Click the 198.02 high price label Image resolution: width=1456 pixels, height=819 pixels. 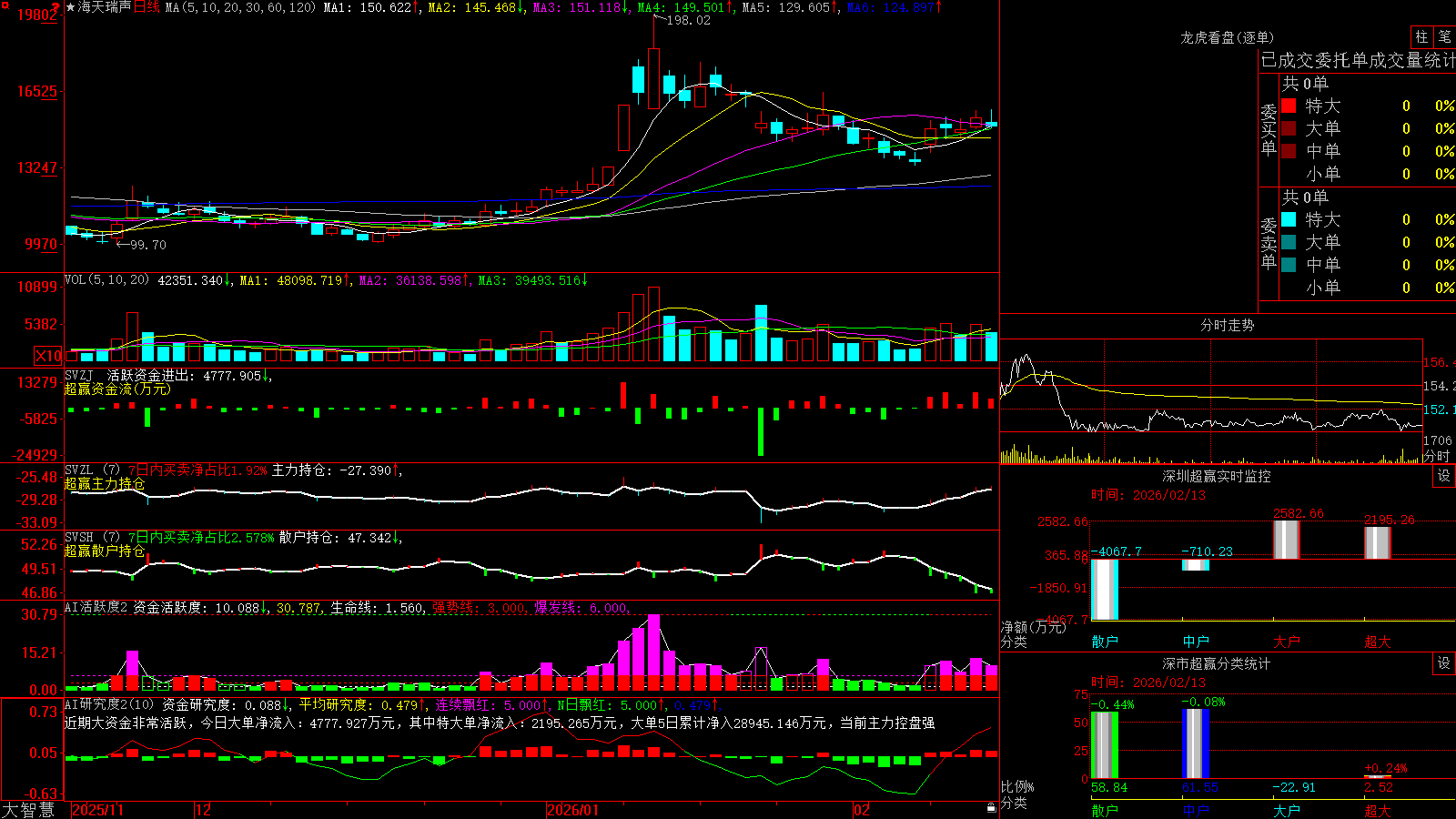point(689,20)
